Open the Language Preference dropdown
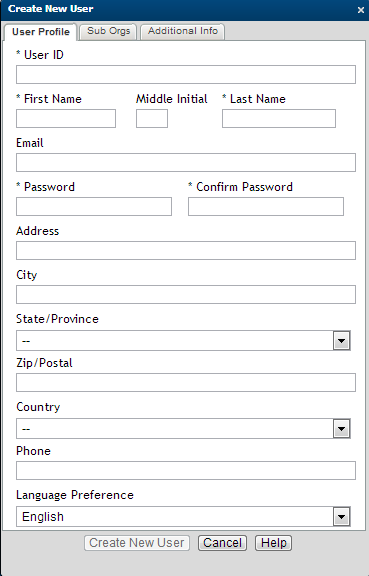369x576 pixels. point(183,516)
